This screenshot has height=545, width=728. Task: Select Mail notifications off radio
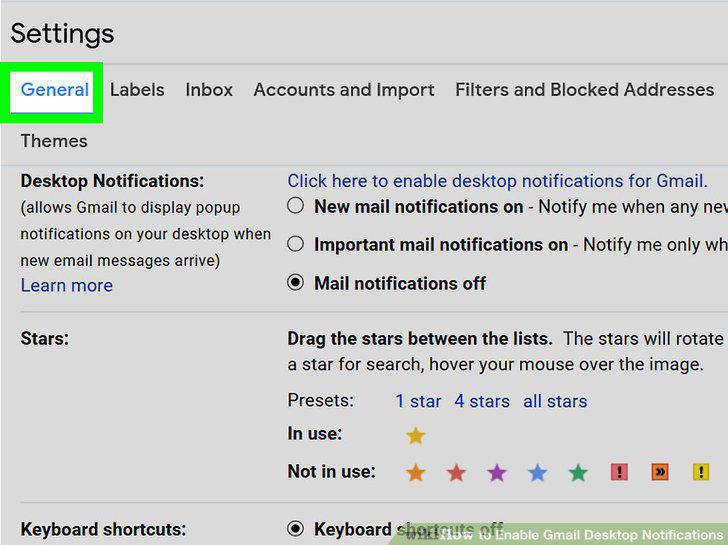coord(295,282)
